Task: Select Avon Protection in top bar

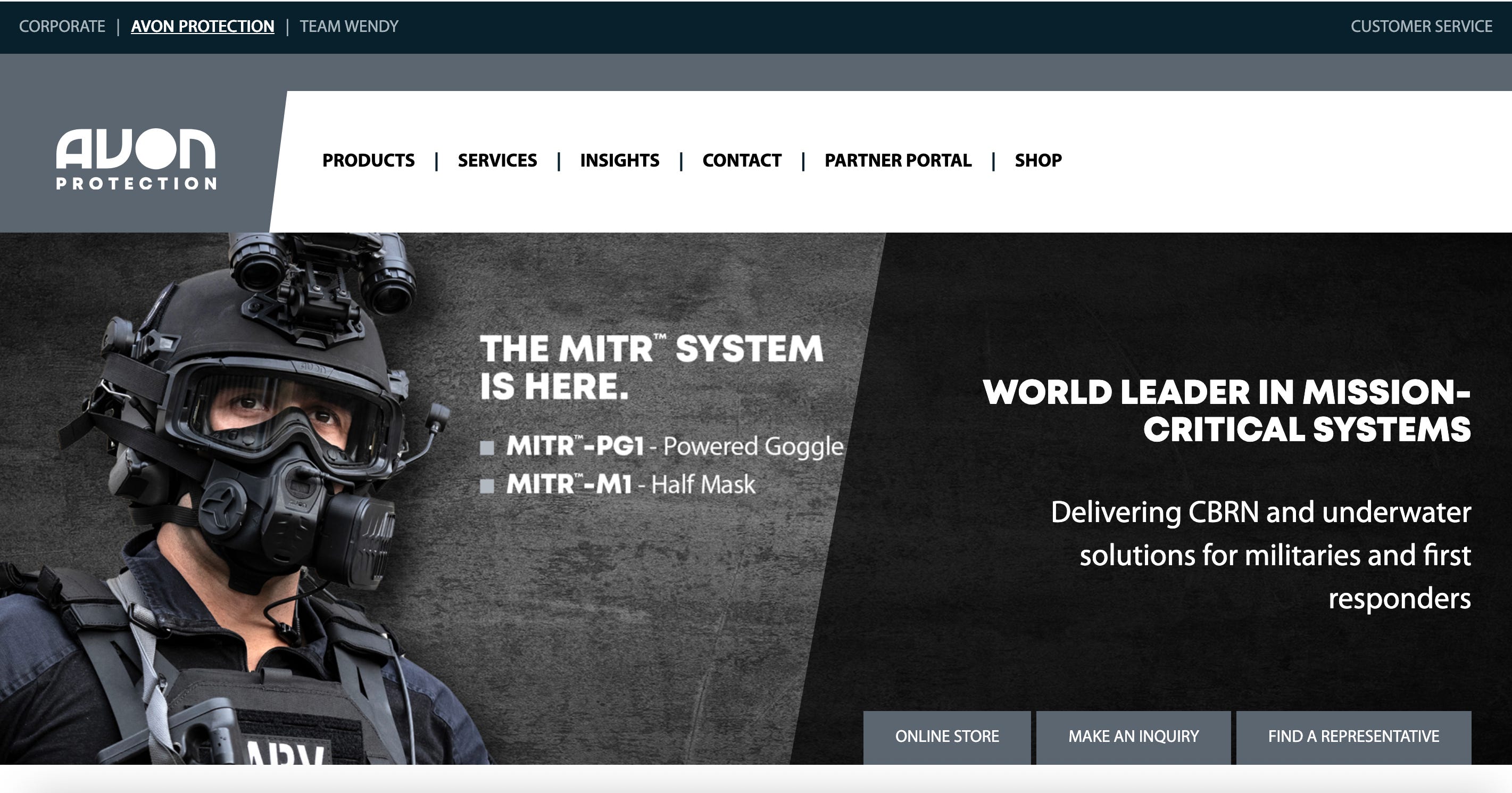Action: pos(203,27)
